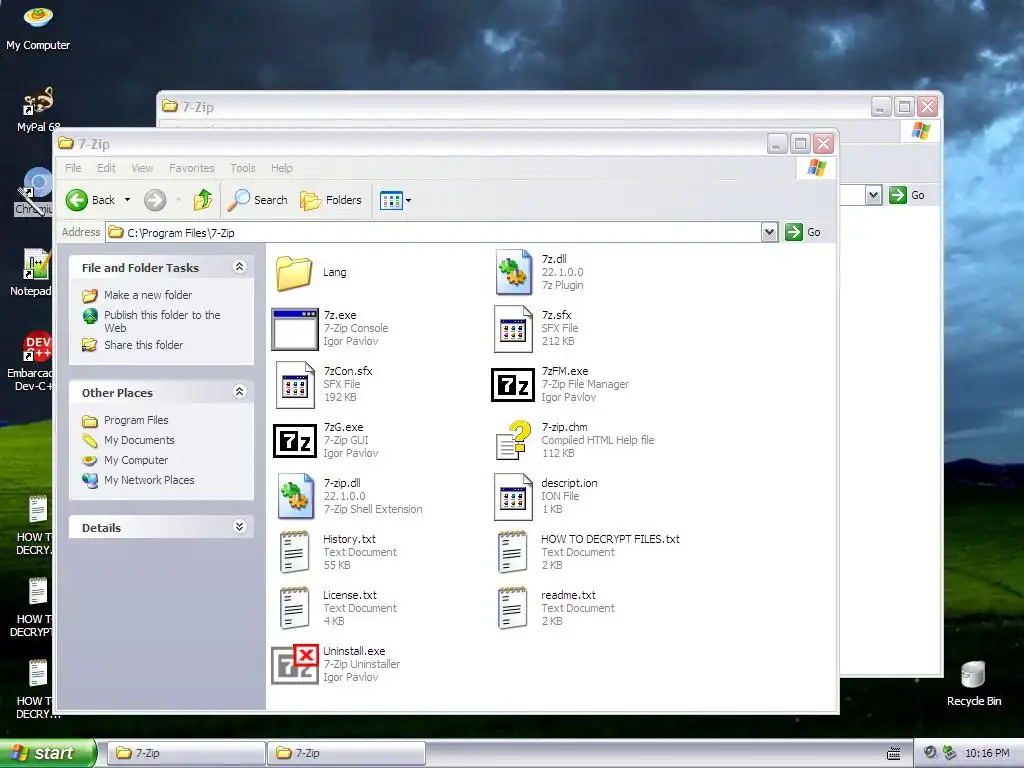1024x768 pixels.
Task: Select the 7z.sfx file icon
Action: coord(513,329)
